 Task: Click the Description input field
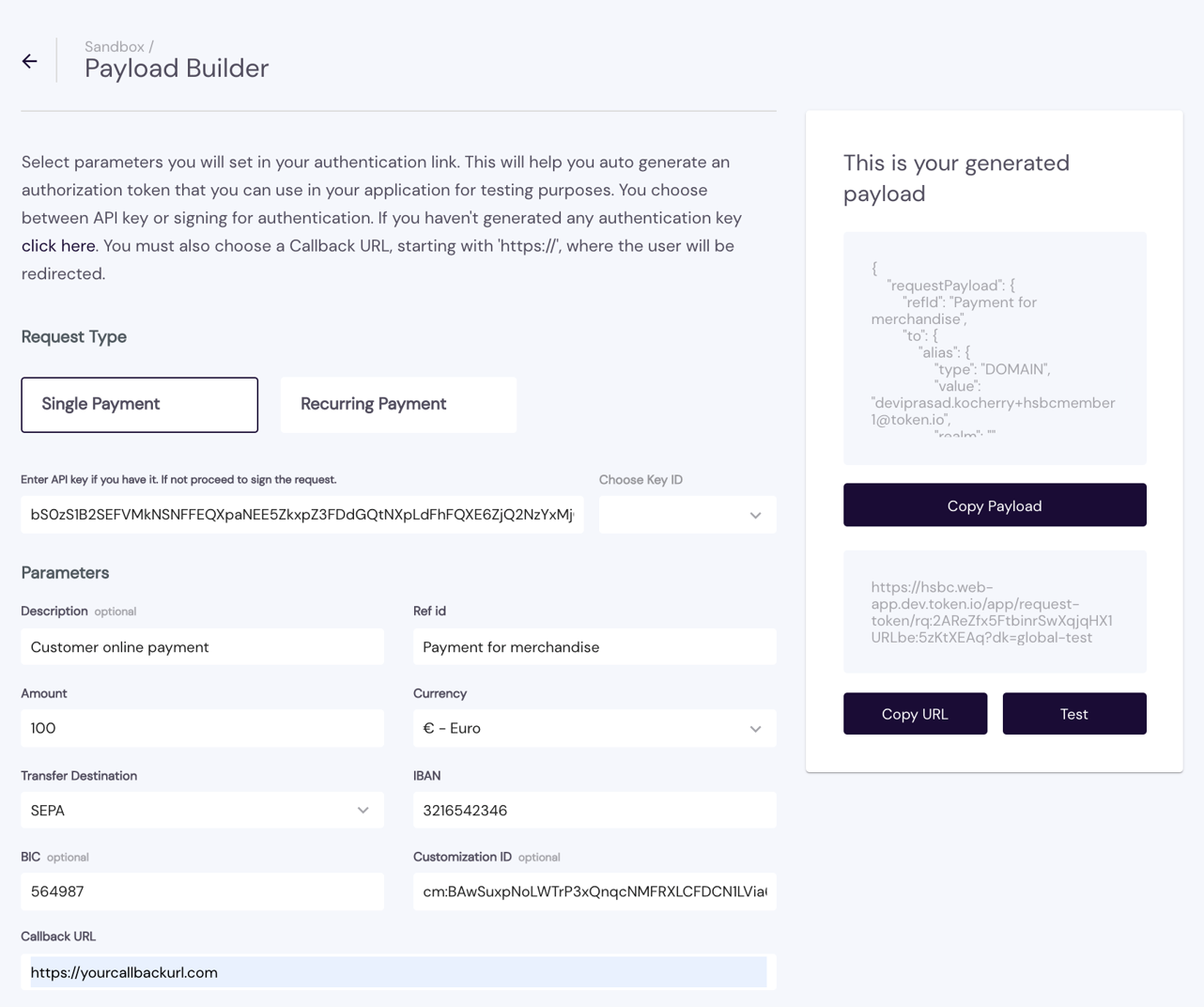(202, 647)
